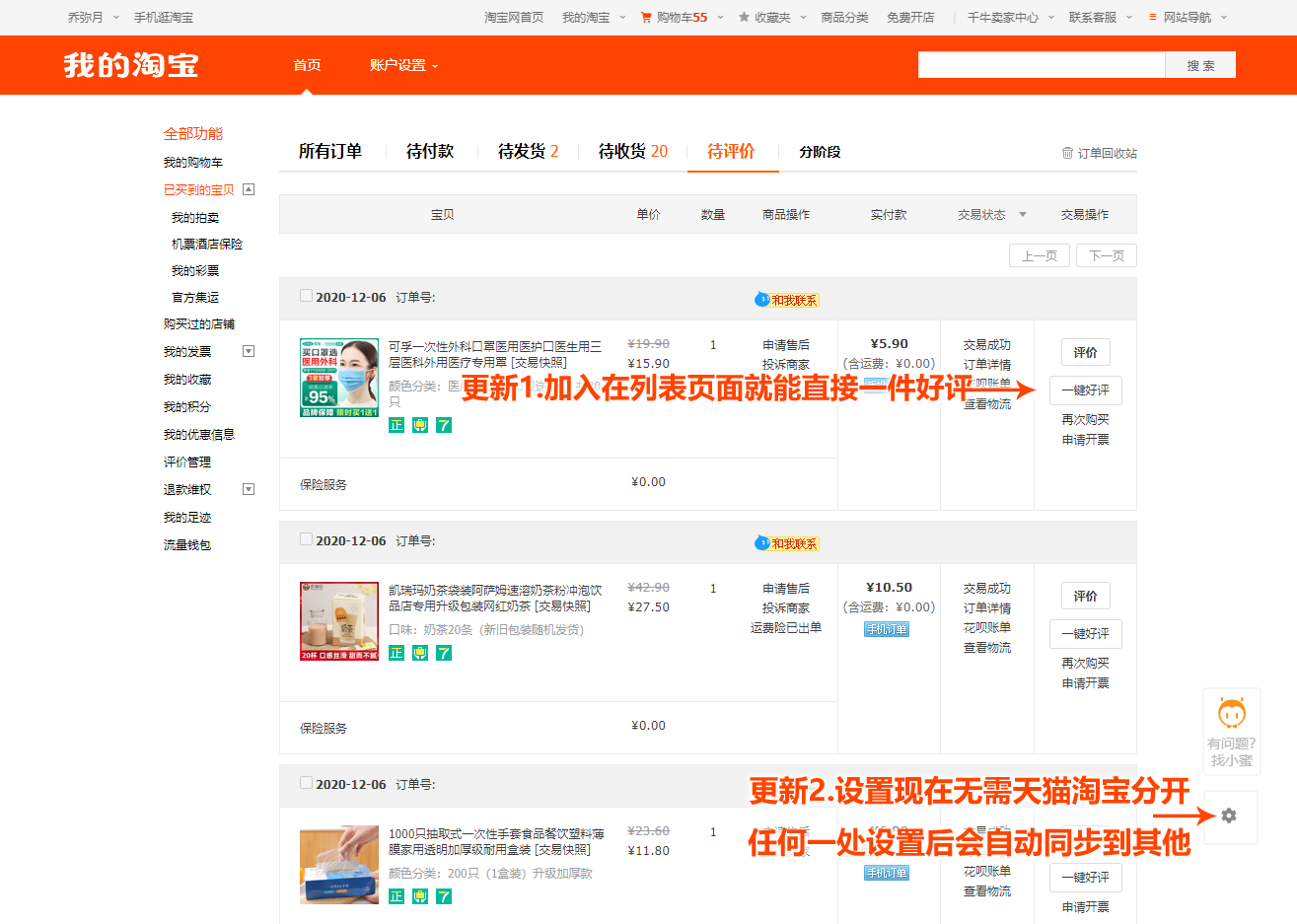The width and height of the screenshot is (1297, 924).
Task: Click the 手机订单 badge on the milk tea order
Action: (887, 629)
